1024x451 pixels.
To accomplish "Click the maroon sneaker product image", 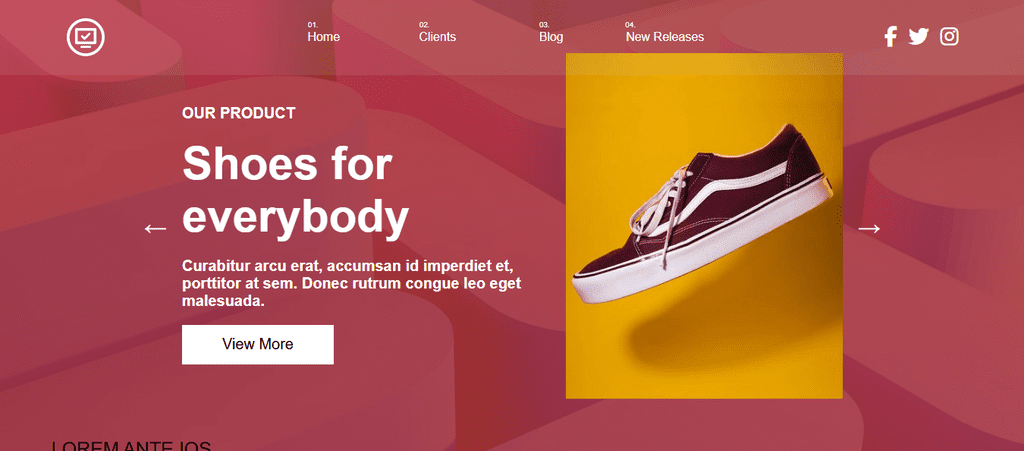I will pyautogui.click(x=703, y=225).
